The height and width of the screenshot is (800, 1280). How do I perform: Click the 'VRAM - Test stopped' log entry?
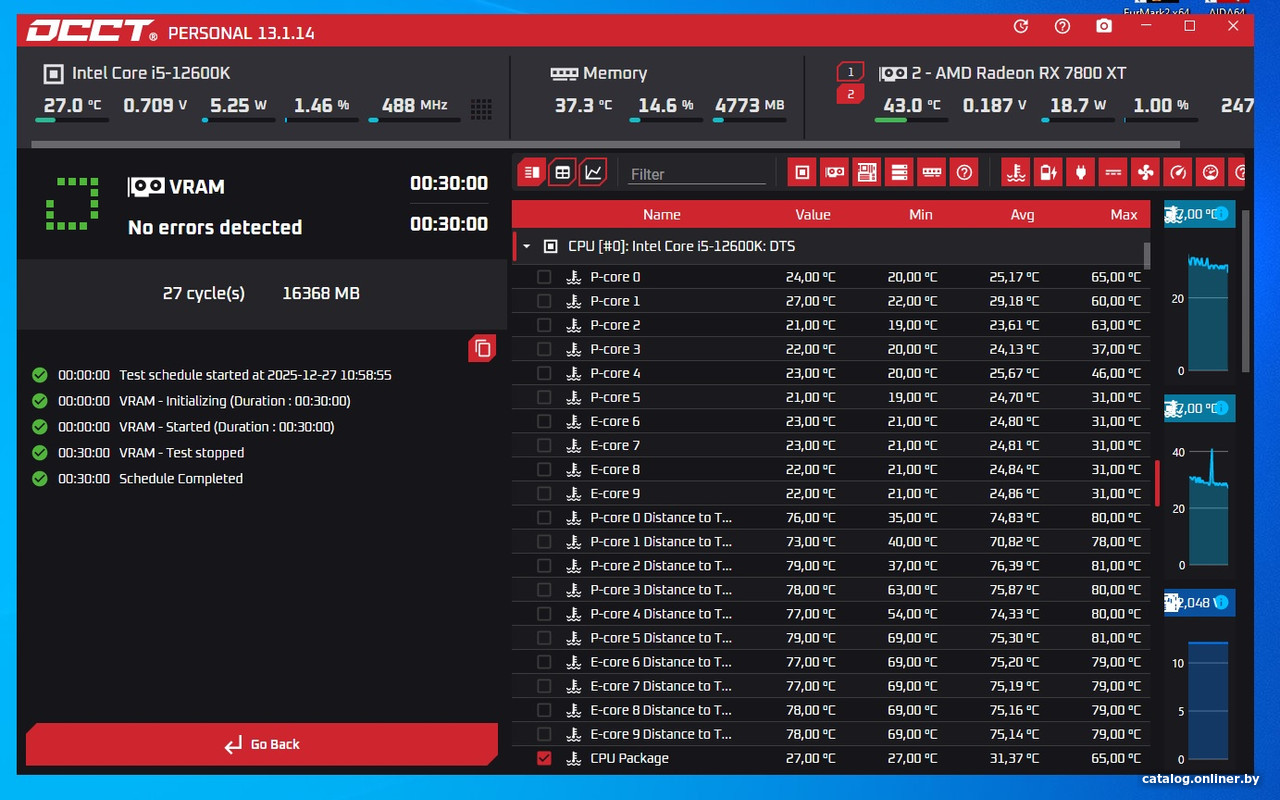point(181,452)
